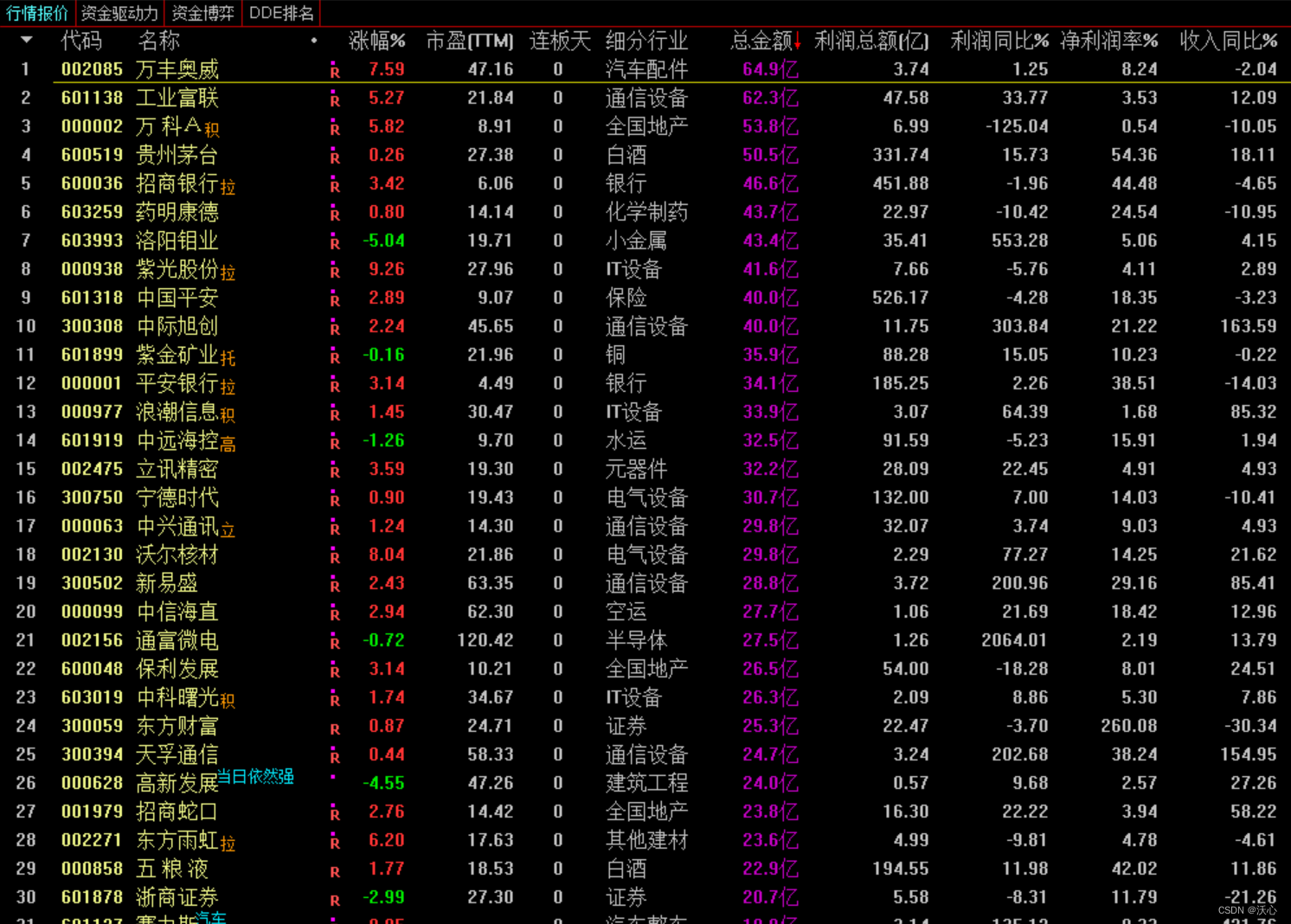Viewport: 1291px width, 924px height.
Task: Select stock name 工业富联
Action: pyautogui.click(x=177, y=98)
